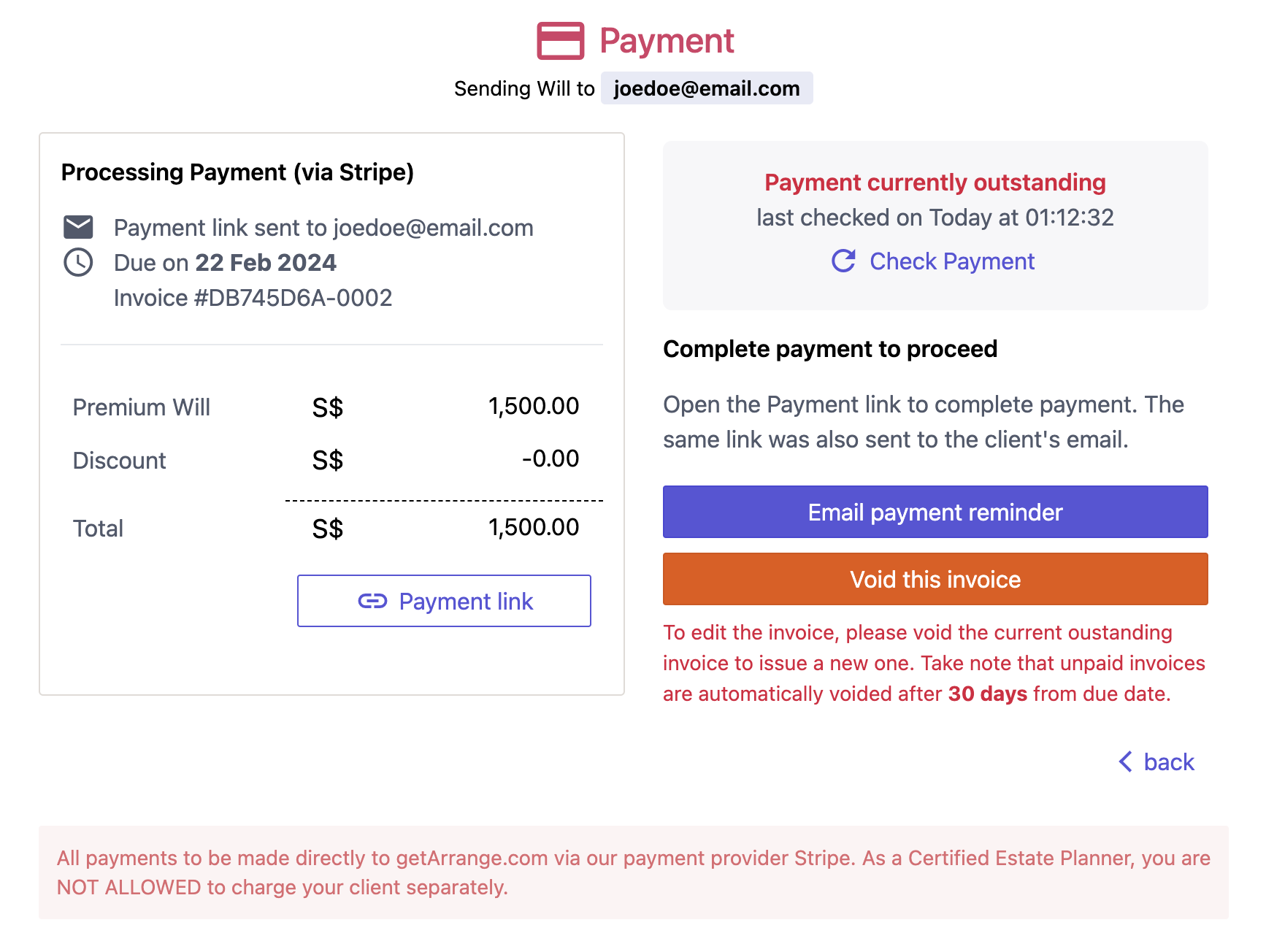This screenshot has height=952, width=1266.
Task: Click the Payment page heading
Action: [667, 41]
